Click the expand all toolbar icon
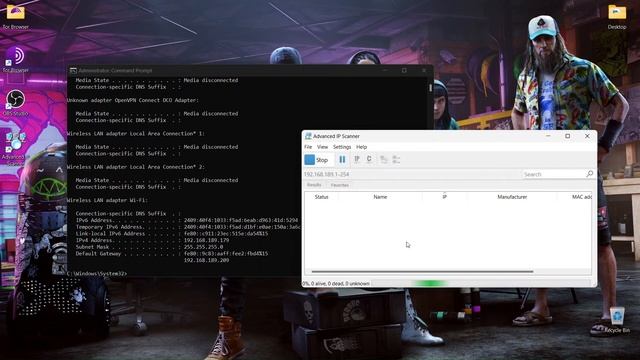The image size is (640, 360). coord(384,160)
